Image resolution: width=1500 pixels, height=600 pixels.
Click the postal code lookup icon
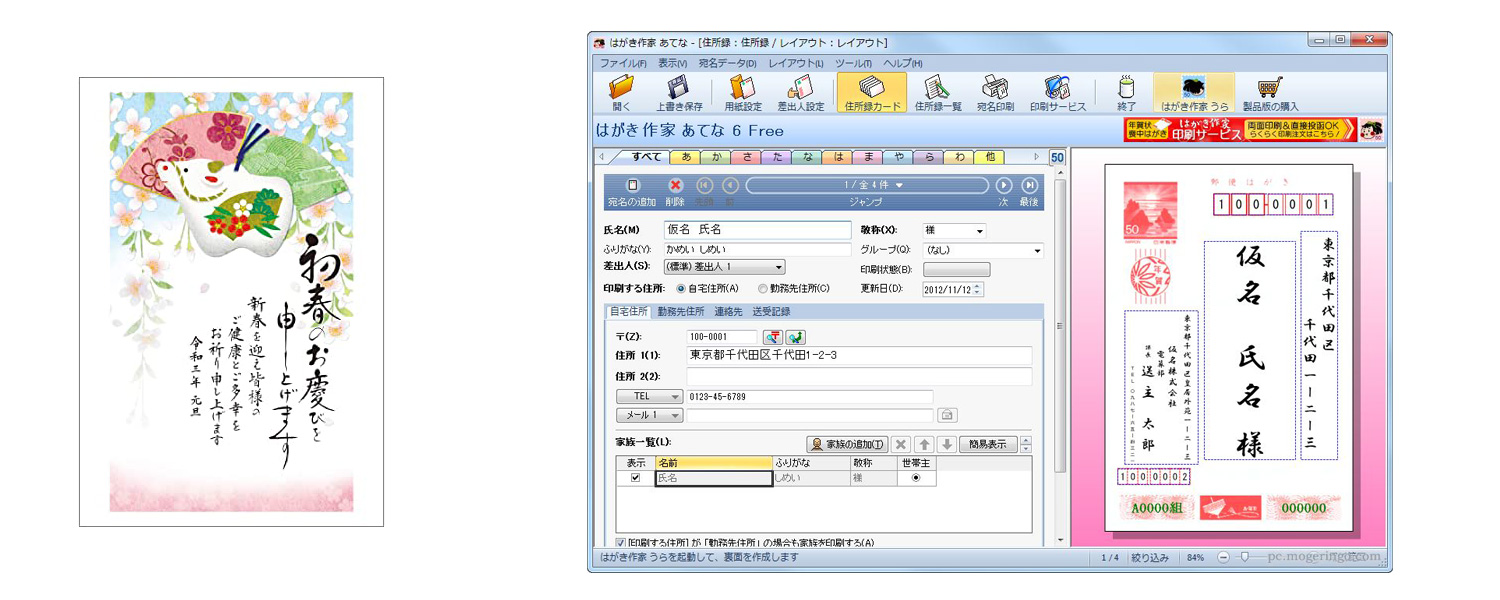[x=773, y=337]
